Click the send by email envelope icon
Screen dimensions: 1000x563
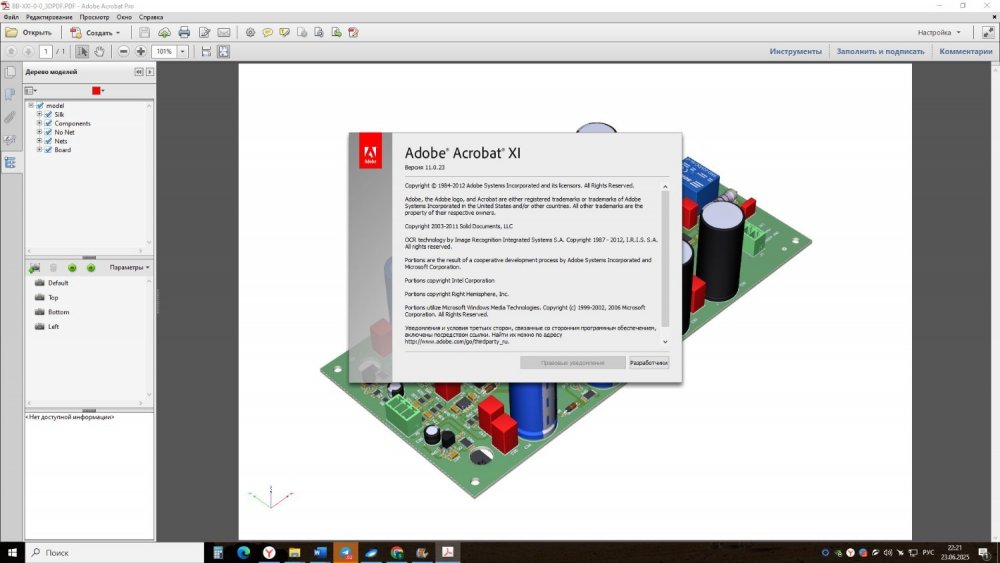pos(224,32)
